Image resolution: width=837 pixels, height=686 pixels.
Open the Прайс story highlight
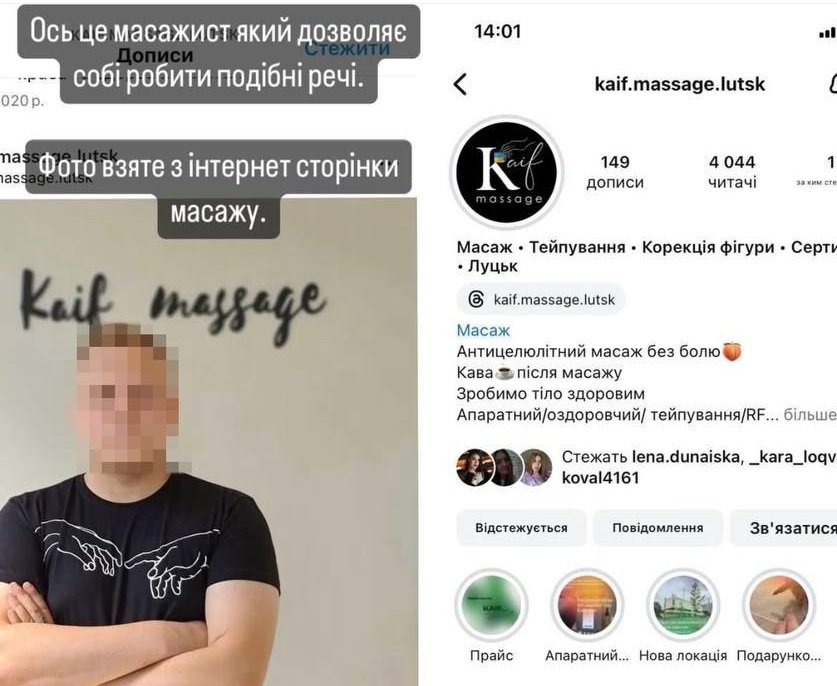pos(491,605)
